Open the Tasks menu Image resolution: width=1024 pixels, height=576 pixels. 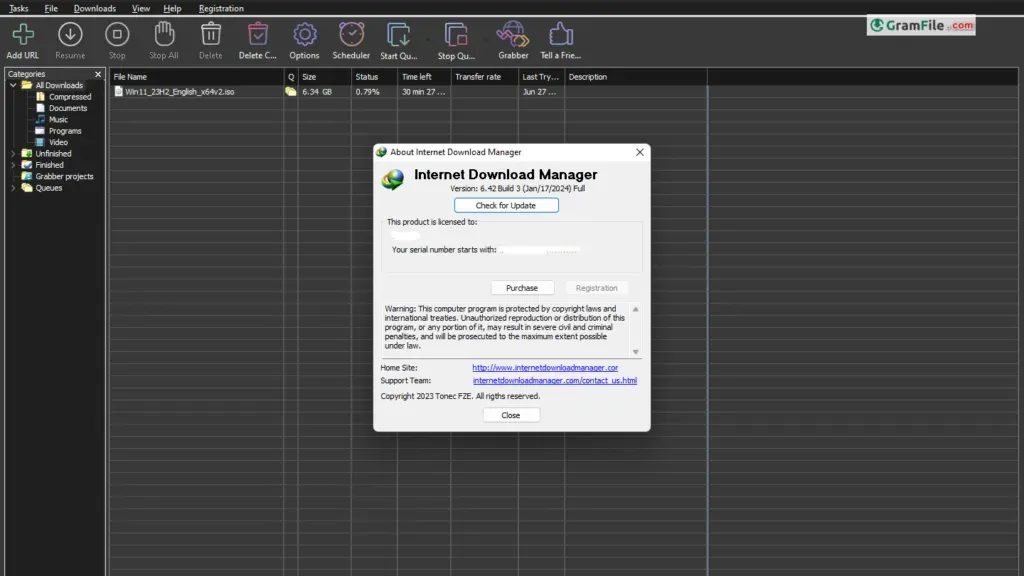[x=18, y=8]
